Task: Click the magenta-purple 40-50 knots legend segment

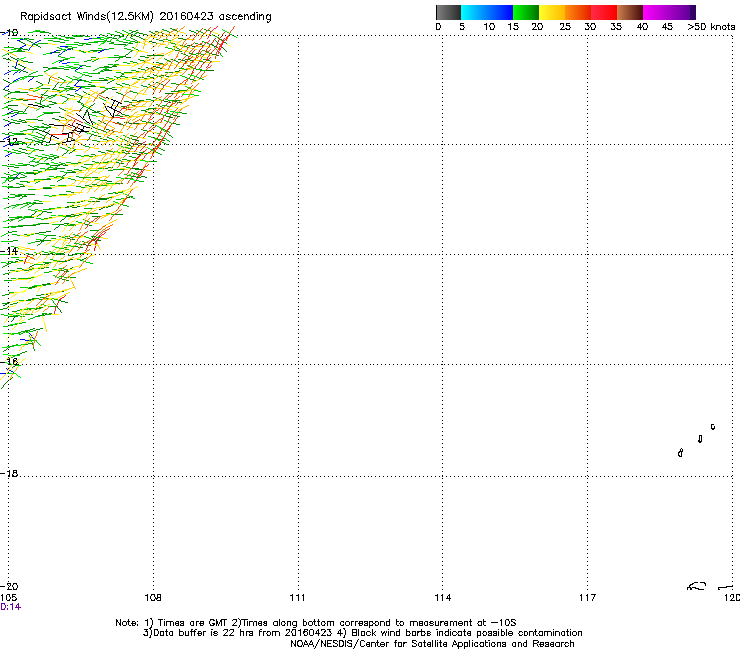Action: pos(669,12)
